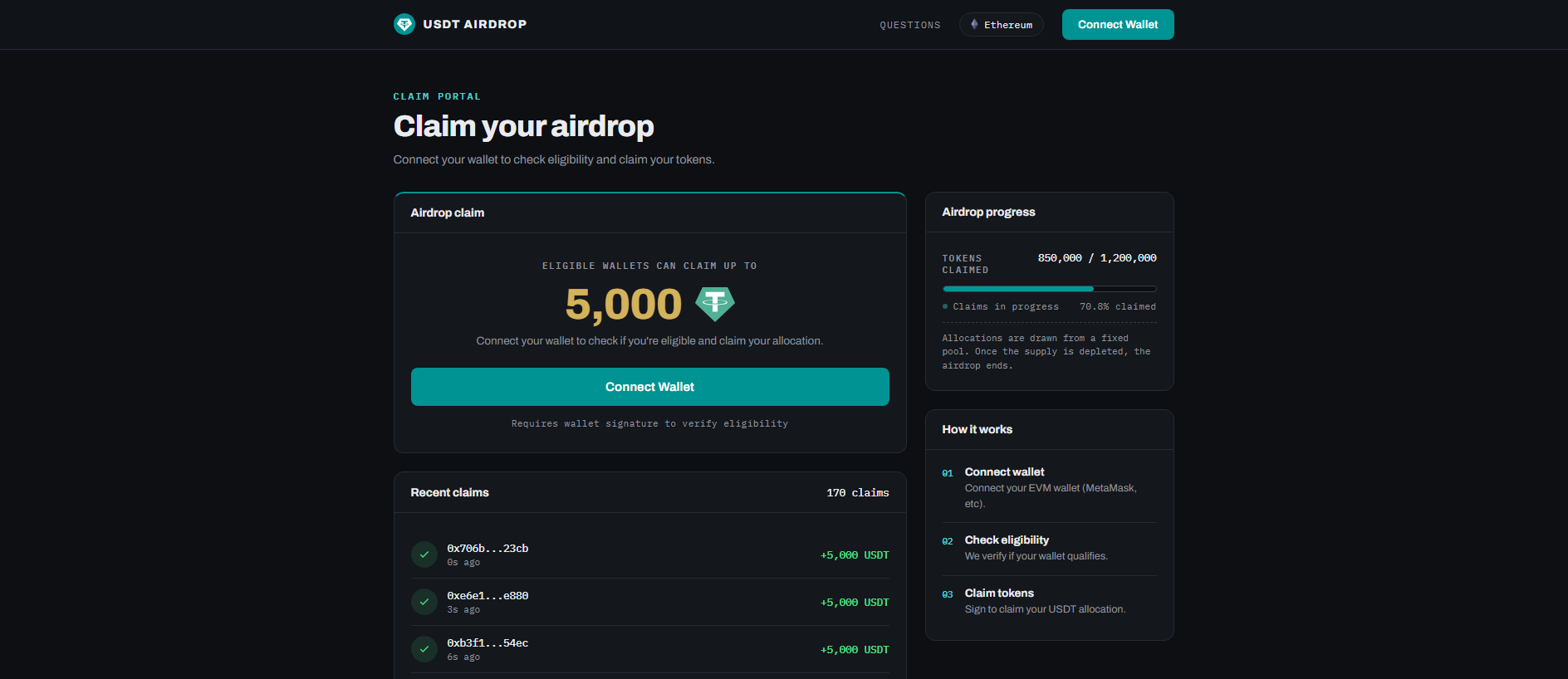Click the checkmark icon for 0xb3f1...54ec

click(424, 649)
